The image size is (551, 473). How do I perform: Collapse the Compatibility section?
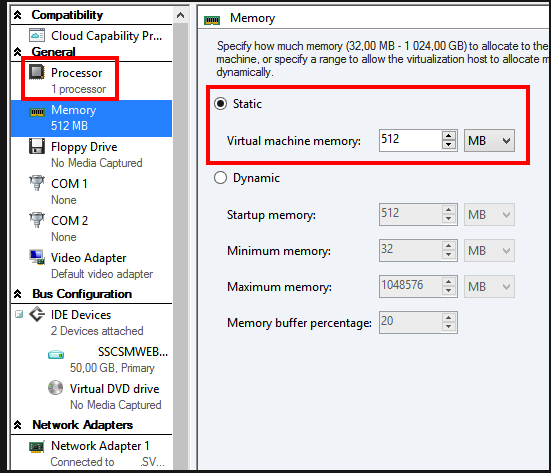pyautogui.click(x=18, y=15)
